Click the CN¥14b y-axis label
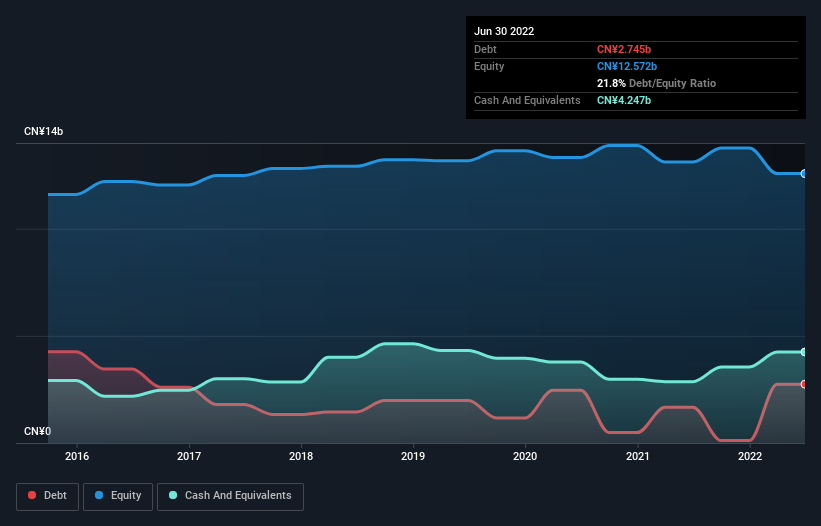This screenshot has width=821, height=526. pos(43,131)
